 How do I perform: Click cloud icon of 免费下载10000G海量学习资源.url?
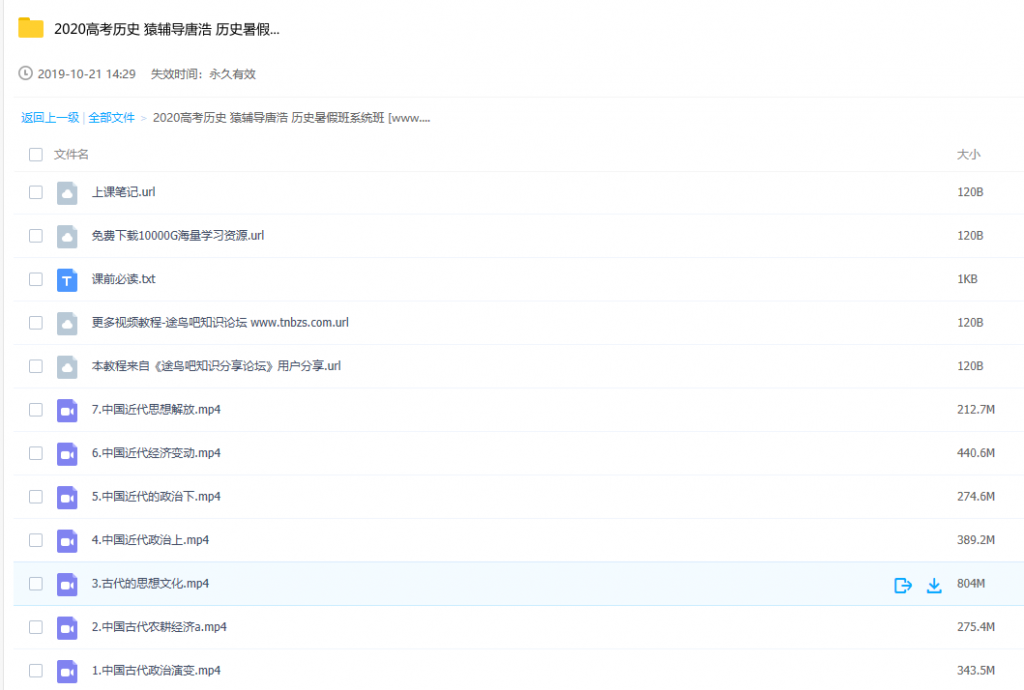67,236
